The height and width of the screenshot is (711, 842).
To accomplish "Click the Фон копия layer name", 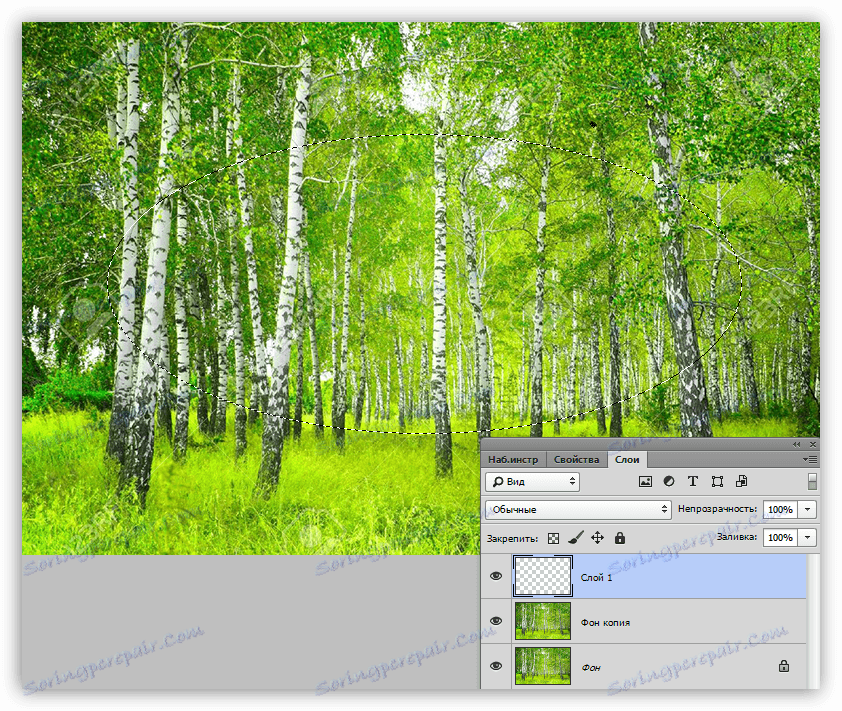I will (x=605, y=622).
